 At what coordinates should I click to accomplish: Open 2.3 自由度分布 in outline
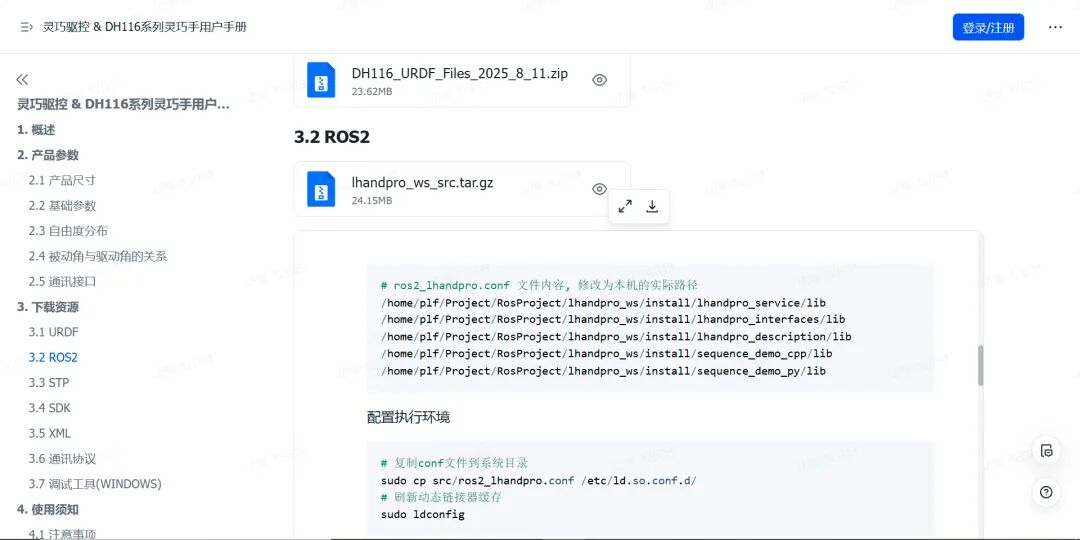click(68, 231)
